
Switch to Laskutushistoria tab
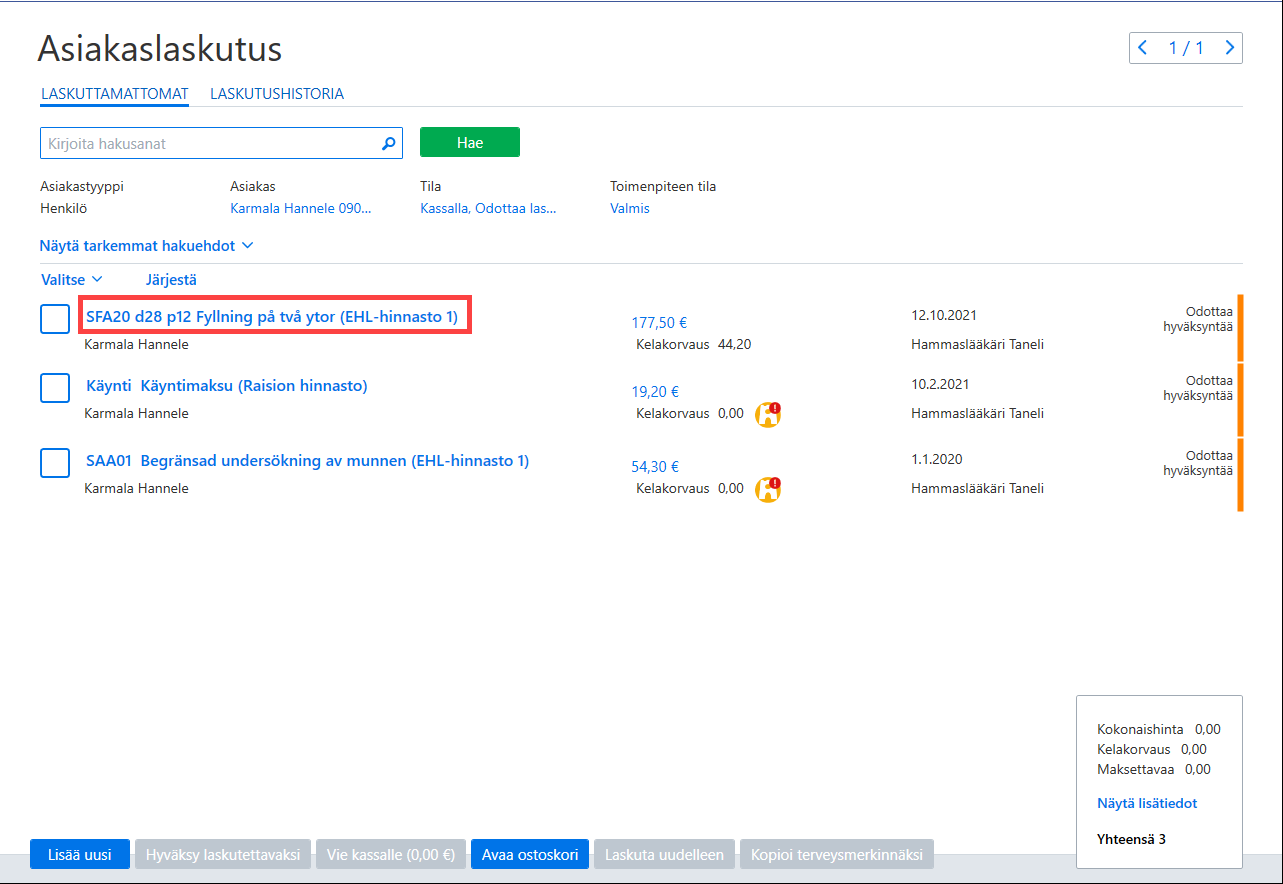277,94
